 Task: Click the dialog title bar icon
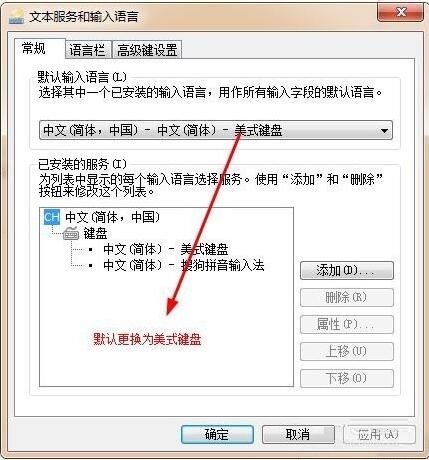[16, 17]
